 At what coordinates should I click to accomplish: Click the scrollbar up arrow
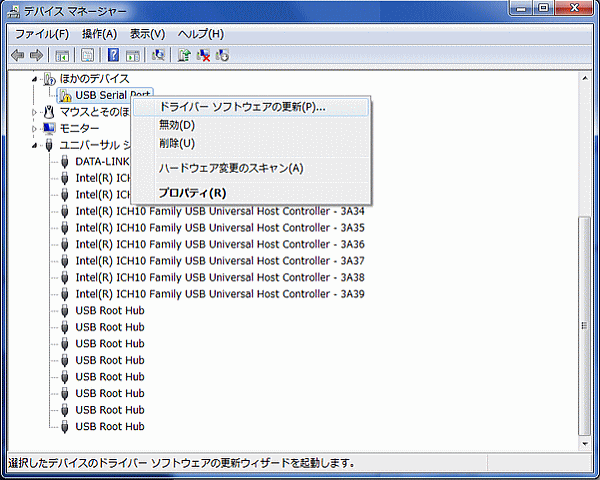585,78
